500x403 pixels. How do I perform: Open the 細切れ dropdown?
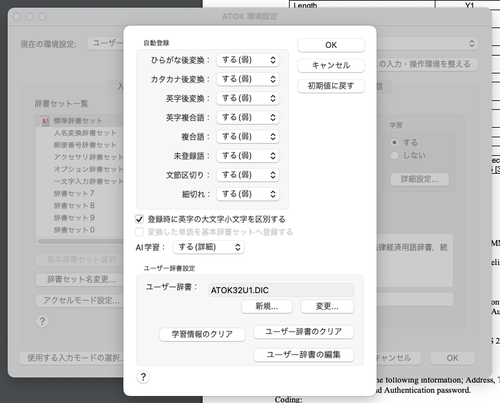[248, 194]
